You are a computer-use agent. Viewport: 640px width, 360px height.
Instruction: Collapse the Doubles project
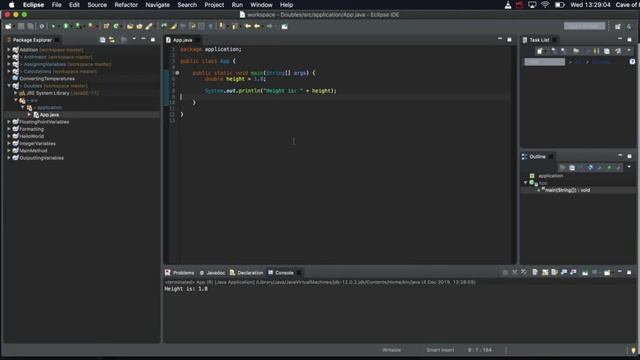coord(9,86)
